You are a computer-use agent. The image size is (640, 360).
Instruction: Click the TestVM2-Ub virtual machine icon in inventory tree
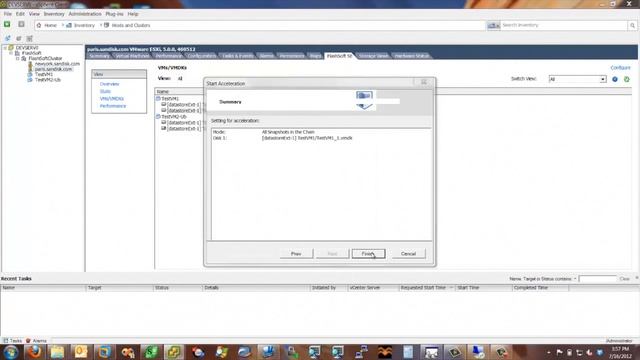[30, 80]
